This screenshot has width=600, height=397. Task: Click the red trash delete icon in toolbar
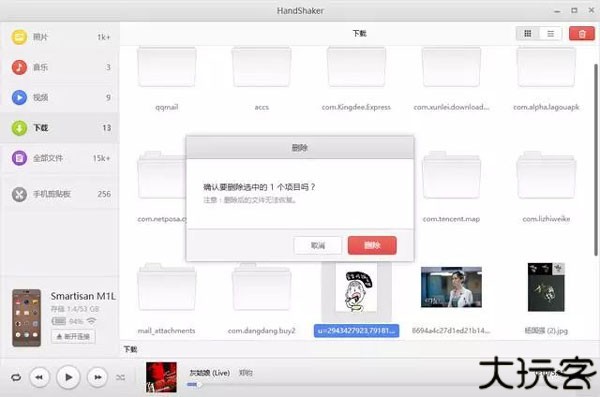tap(582, 34)
